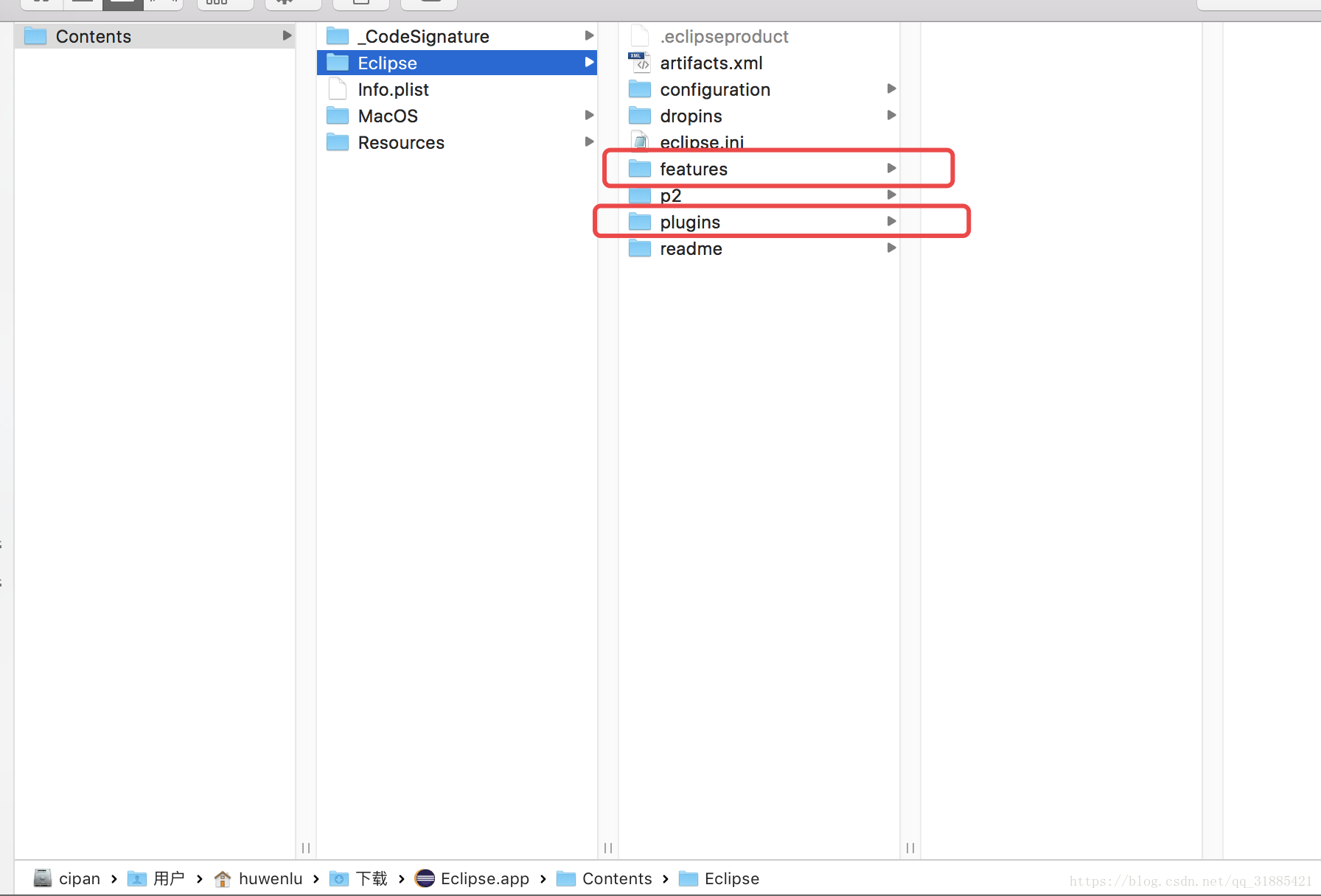Click the features folder icon
This screenshot has height=896, width=1321.
click(x=640, y=169)
